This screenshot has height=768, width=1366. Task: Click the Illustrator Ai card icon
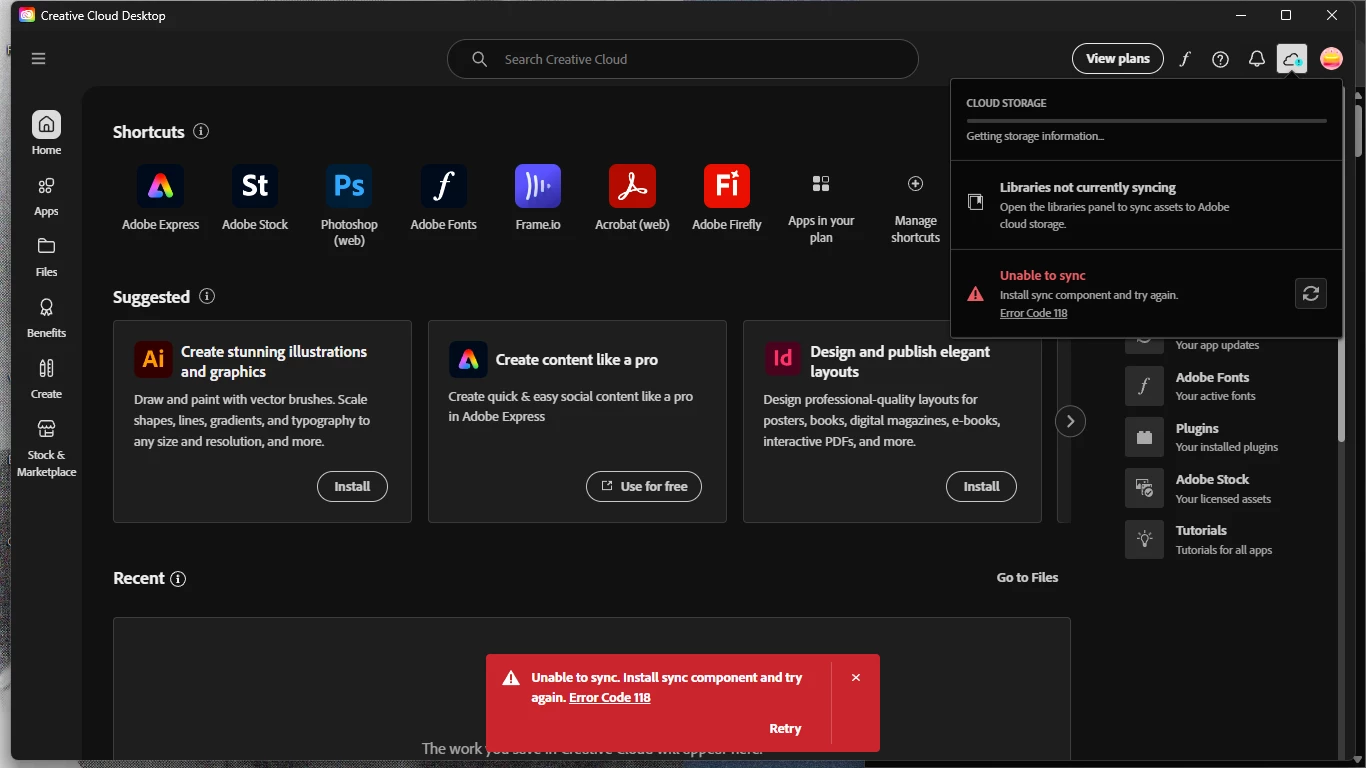[x=153, y=360]
